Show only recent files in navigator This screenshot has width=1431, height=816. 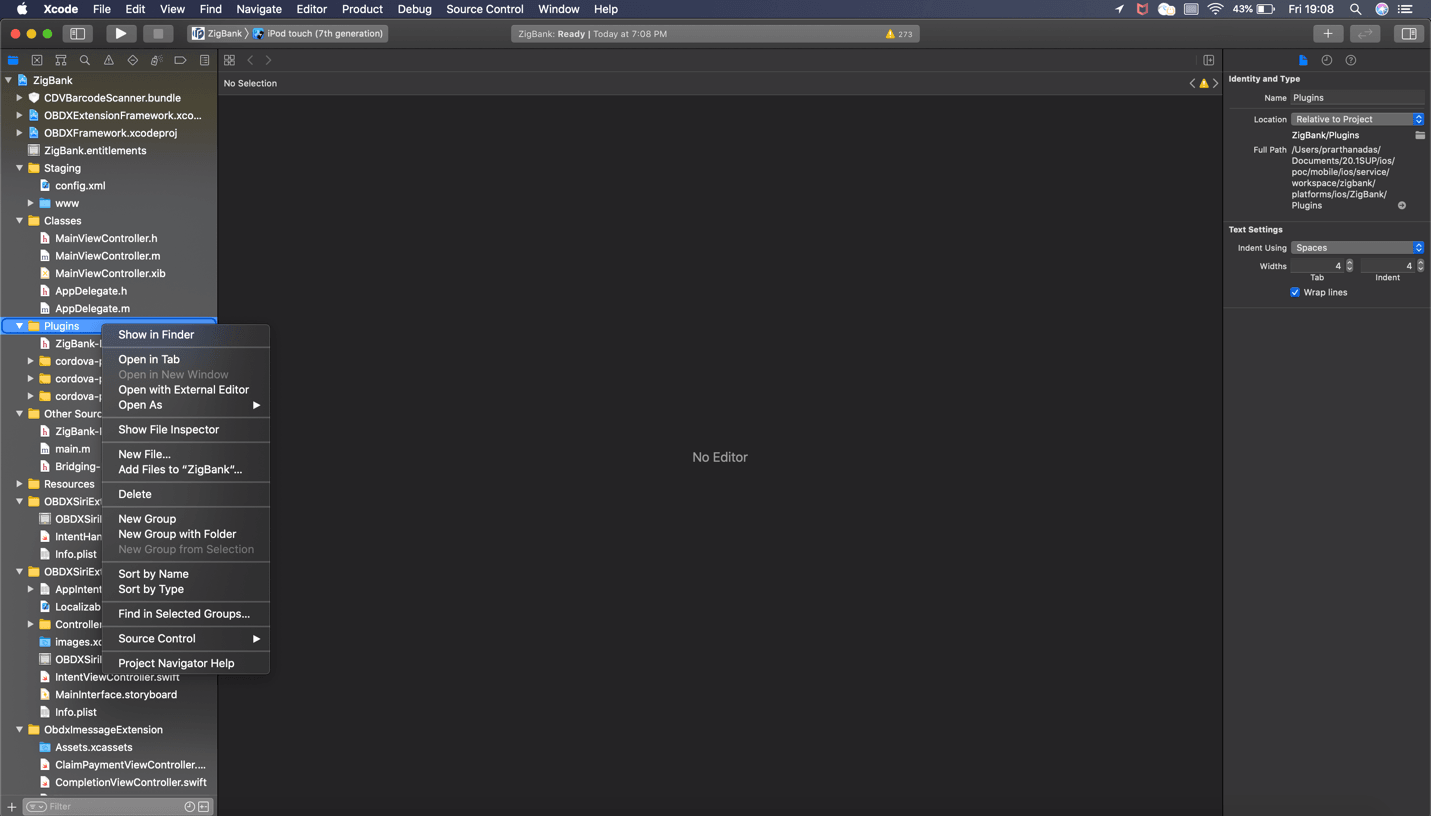click(x=190, y=806)
